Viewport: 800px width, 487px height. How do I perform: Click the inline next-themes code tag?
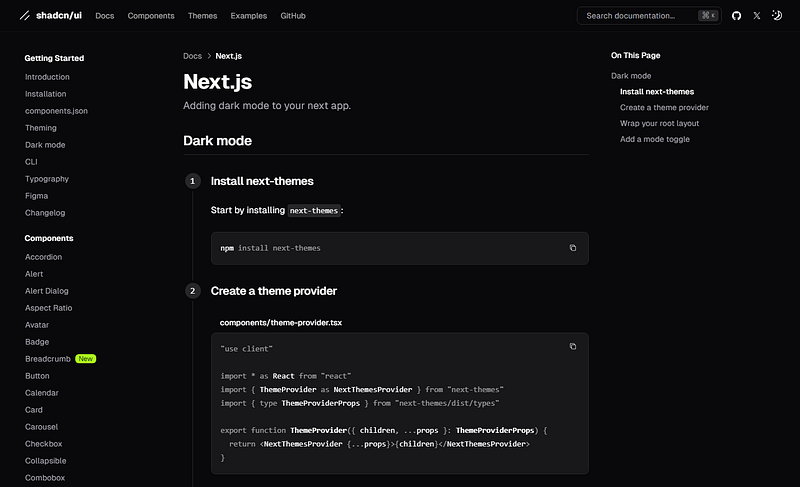coord(314,211)
